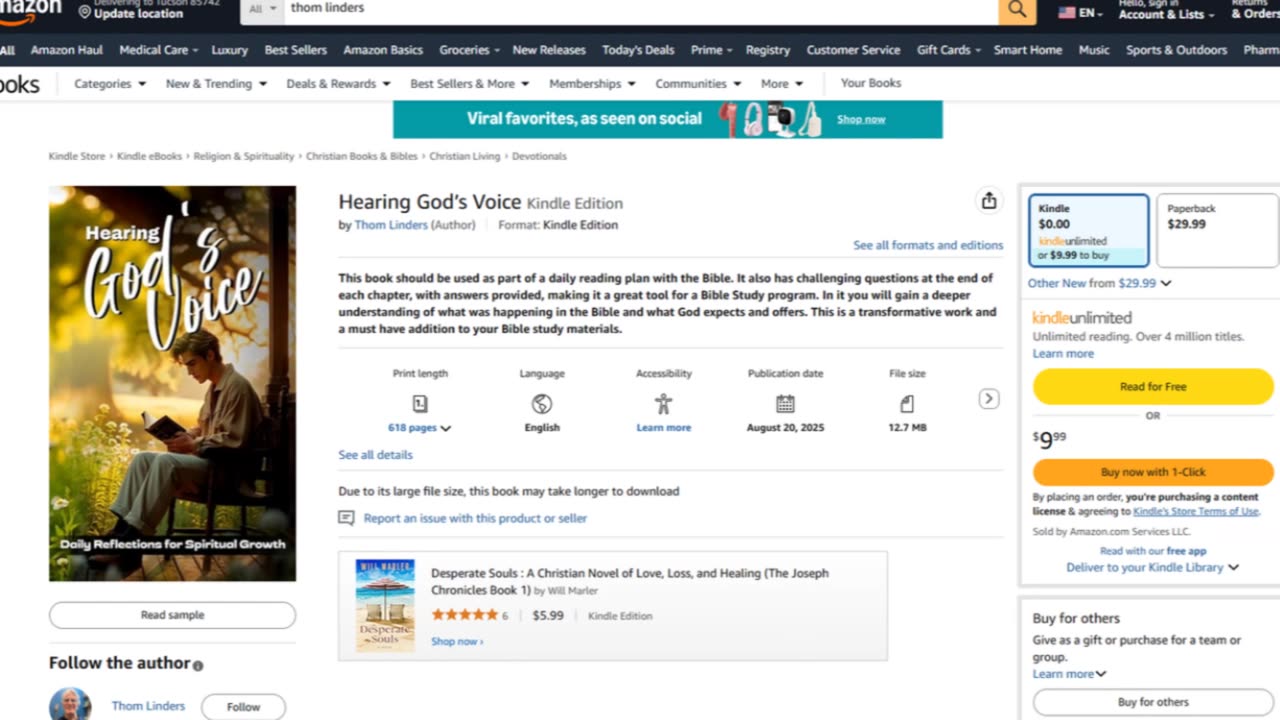Click the US flag language icon
The height and width of the screenshot is (720, 1280).
point(1067,13)
